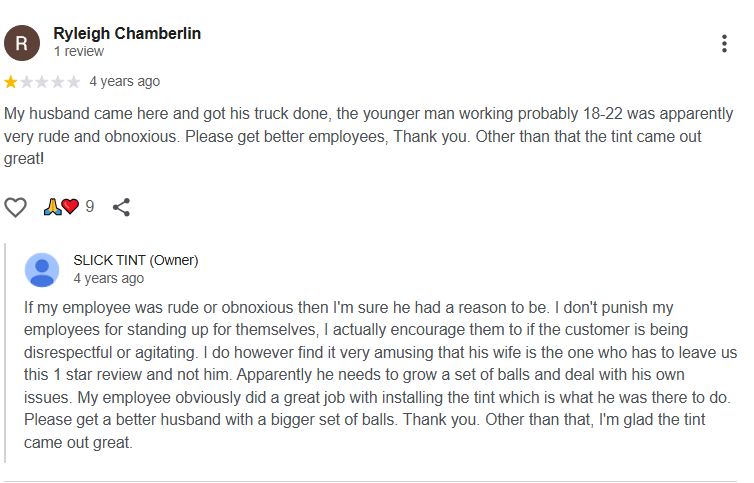This screenshot has width=754, height=483.
Task: Click the praying hands reaction emoji
Action: [52, 207]
